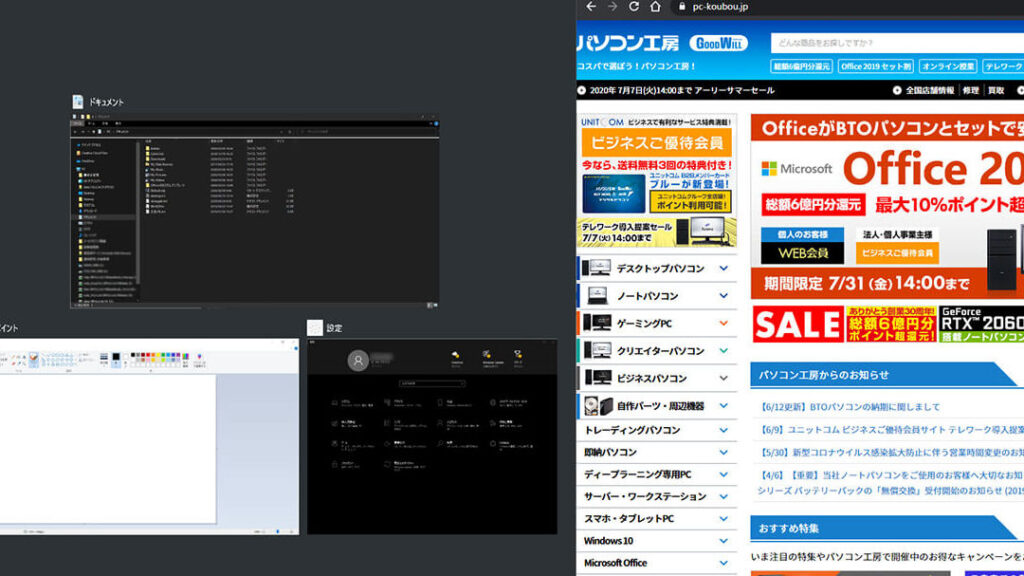Expand the ノートパソコン category chevron
Screen dimensions: 1024x576
[723, 296]
